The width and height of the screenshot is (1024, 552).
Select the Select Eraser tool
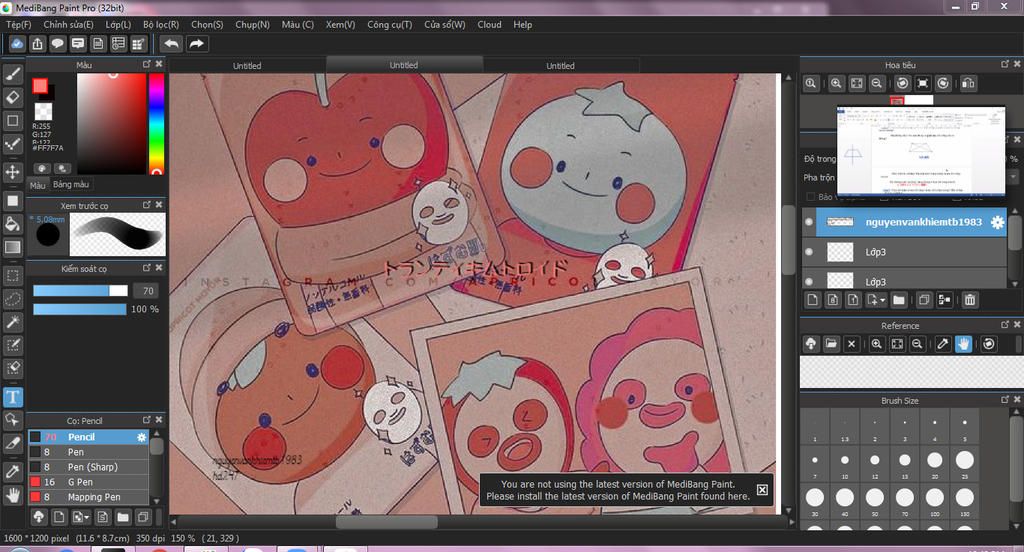click(12, 368)
